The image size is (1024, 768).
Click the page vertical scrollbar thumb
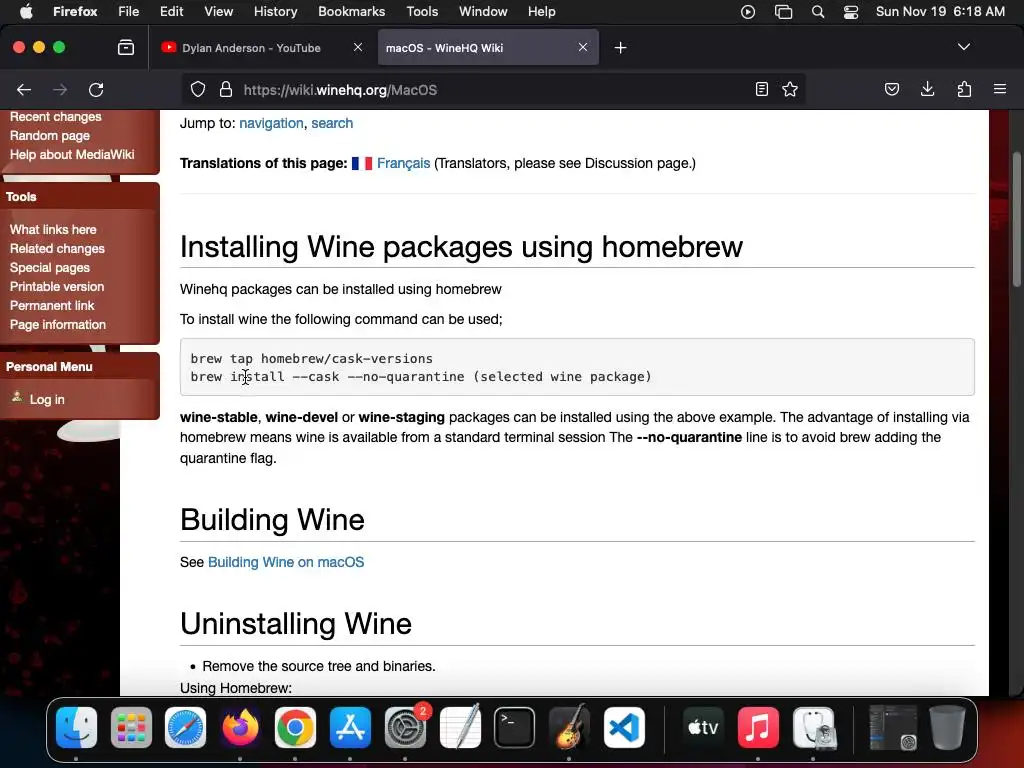click(1016, 219)
